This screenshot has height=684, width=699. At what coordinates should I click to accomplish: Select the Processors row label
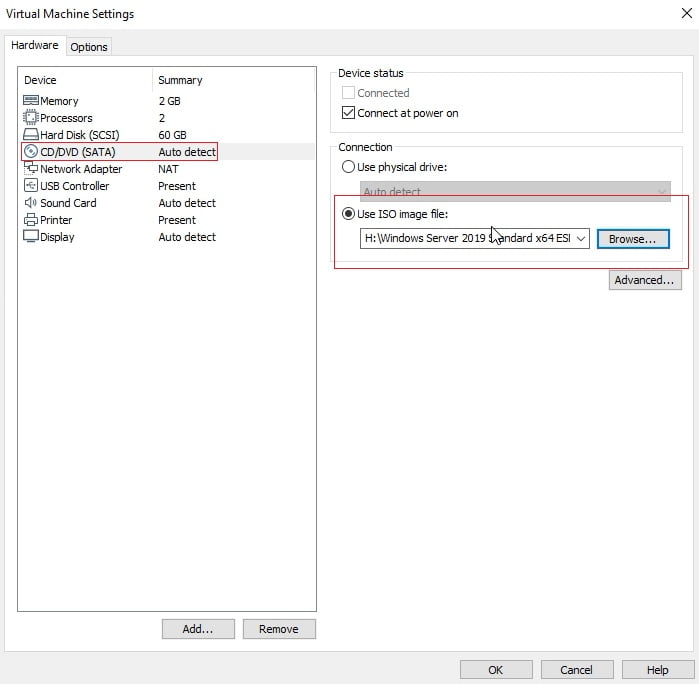pyautogui.click(x=66, y=118)
